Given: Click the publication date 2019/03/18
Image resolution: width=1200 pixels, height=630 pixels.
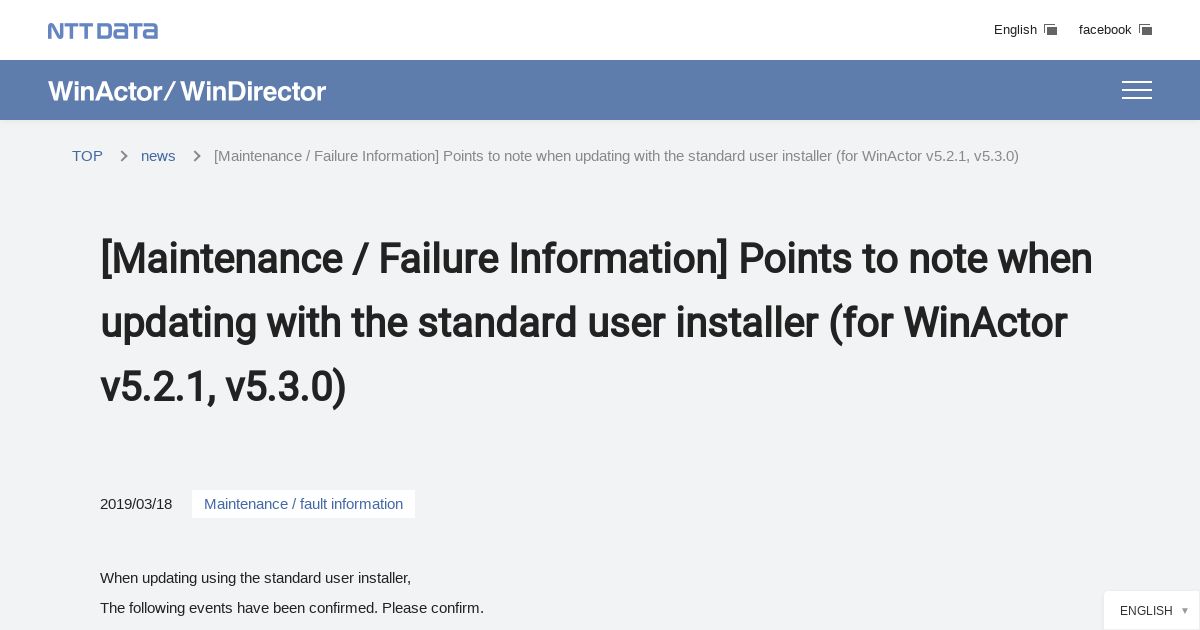Looking at the screenshot, I should pos(136,504).
